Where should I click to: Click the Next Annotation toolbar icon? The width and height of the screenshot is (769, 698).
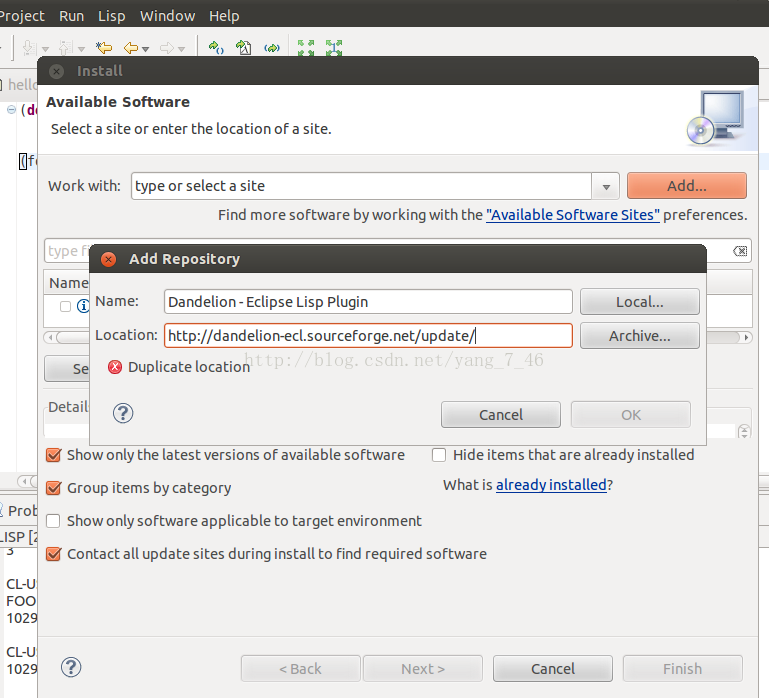click(x=29, y=48)
